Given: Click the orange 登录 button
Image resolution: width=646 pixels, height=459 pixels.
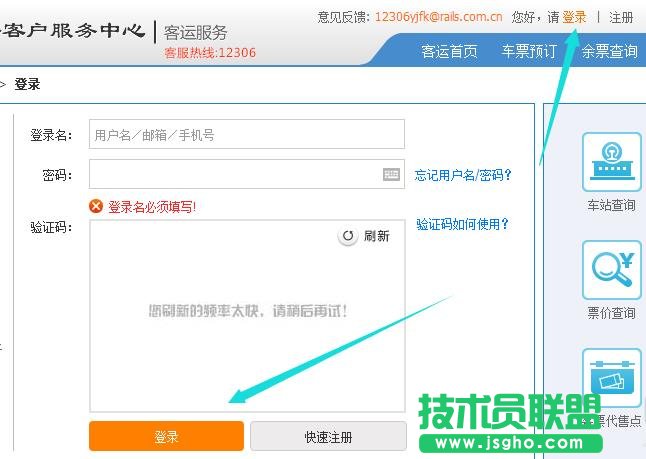Looking at the screenshot, I should [x=166, y=436].
